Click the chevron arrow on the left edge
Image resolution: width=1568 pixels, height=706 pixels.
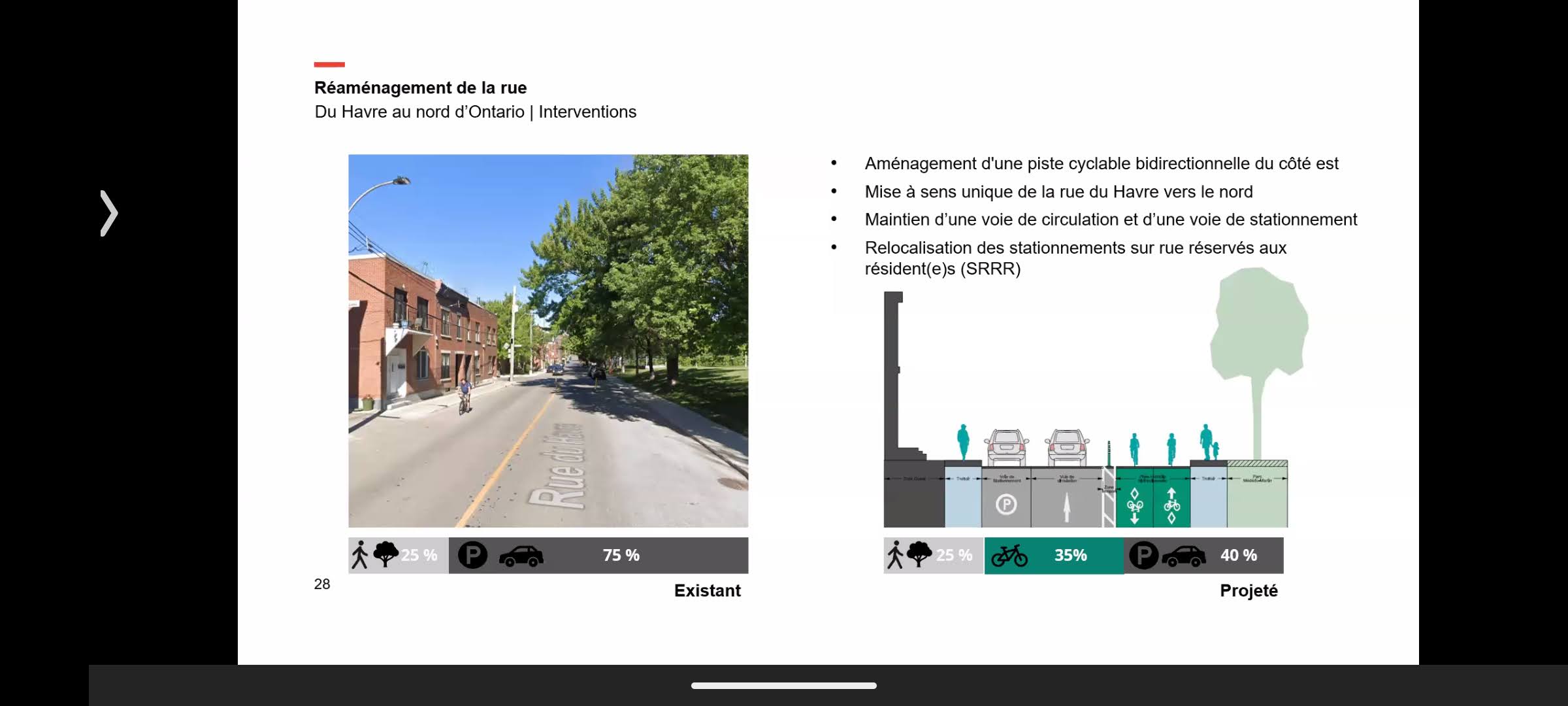109,213
